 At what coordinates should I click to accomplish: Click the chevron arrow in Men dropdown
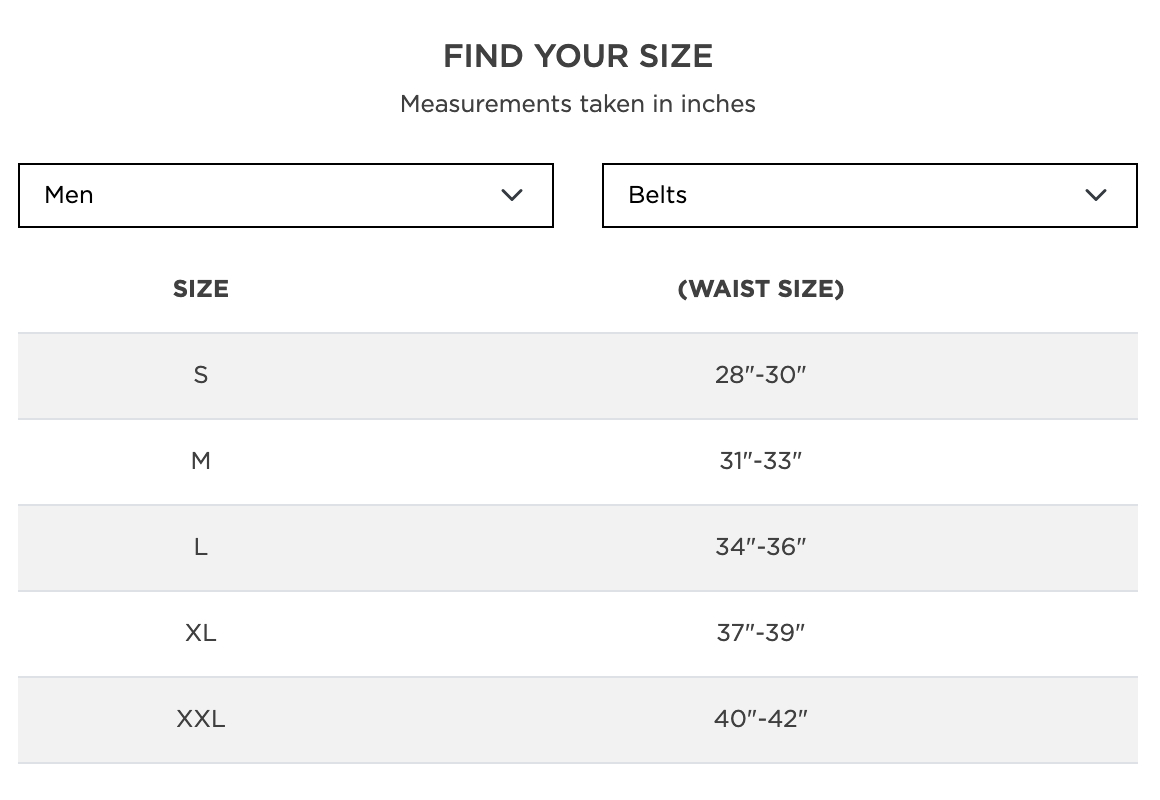click(x=512, y=195)
